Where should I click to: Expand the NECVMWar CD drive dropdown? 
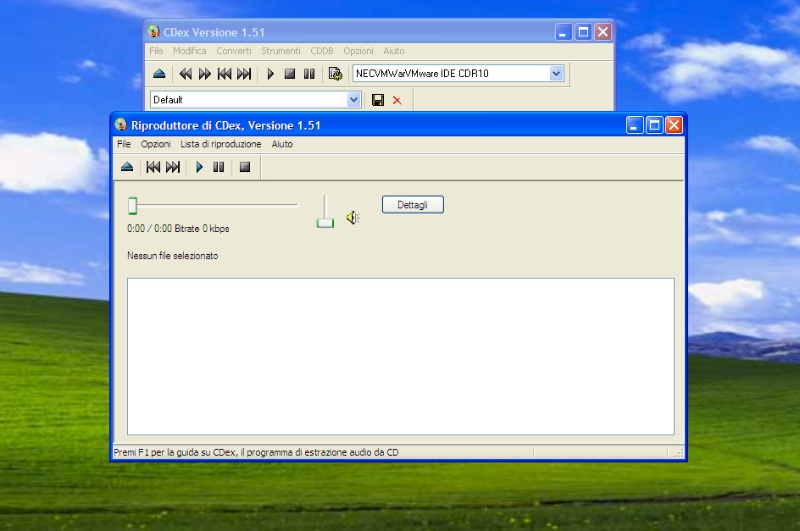557,73
